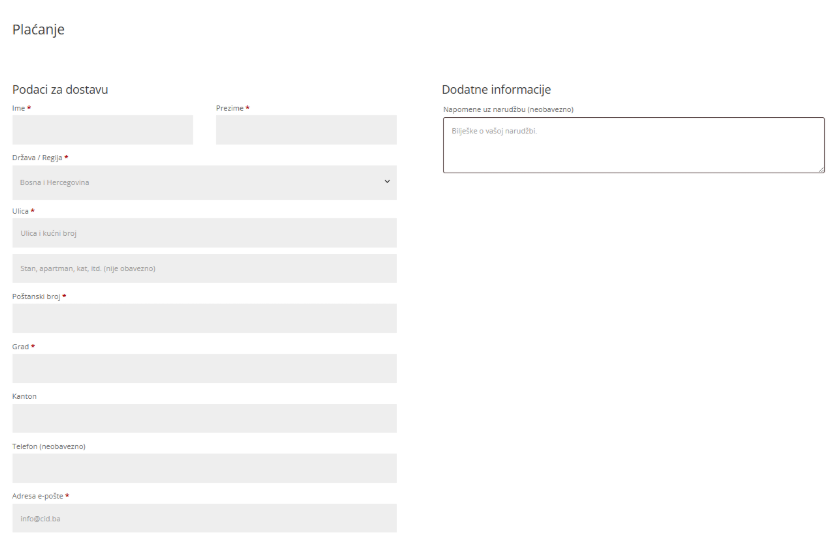The image size is (836, 545).
Task: Click the Adresa e-pošte label
Action: coord(38,496)
